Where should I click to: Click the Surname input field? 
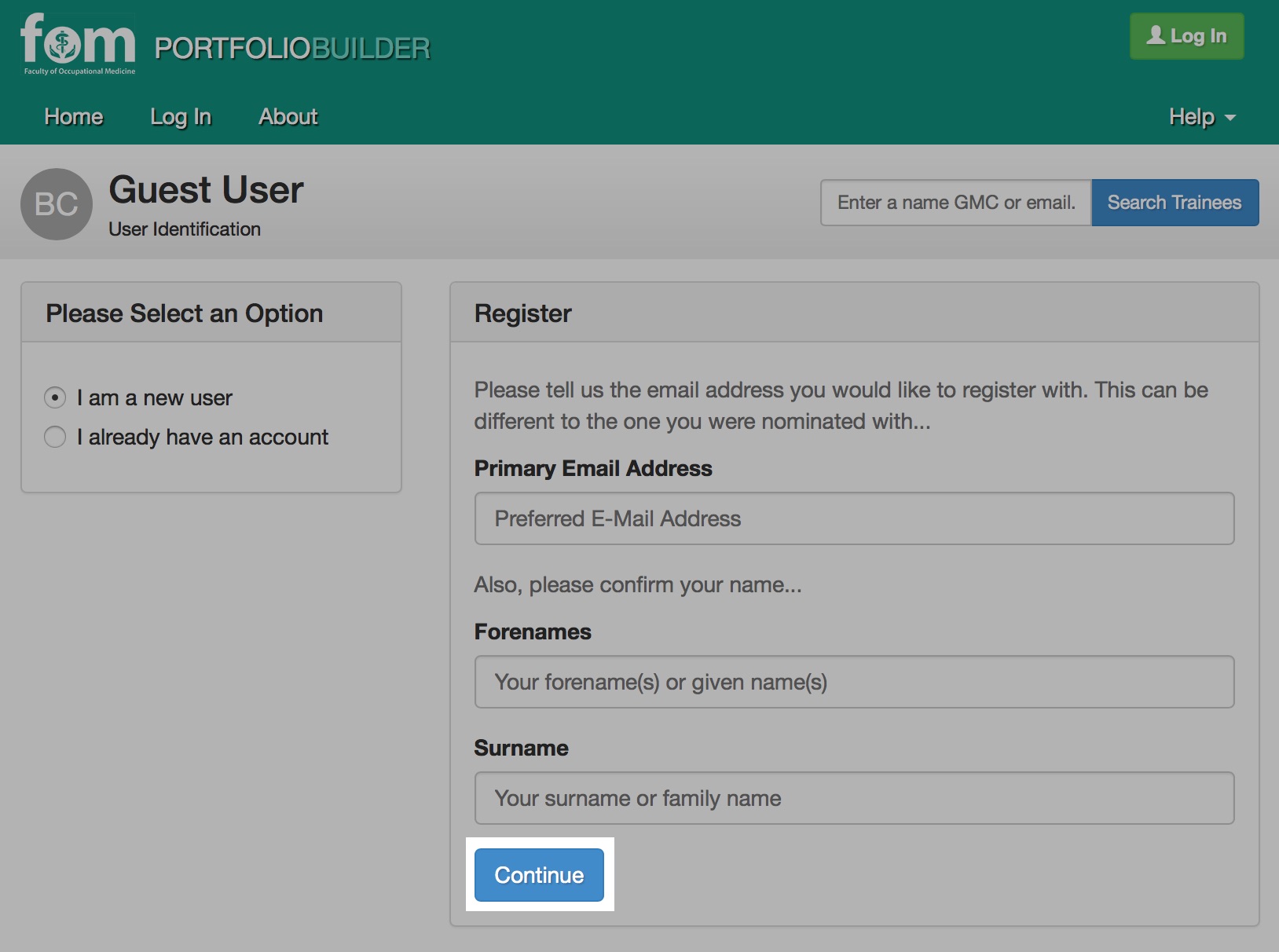click(x=854, y=798)
